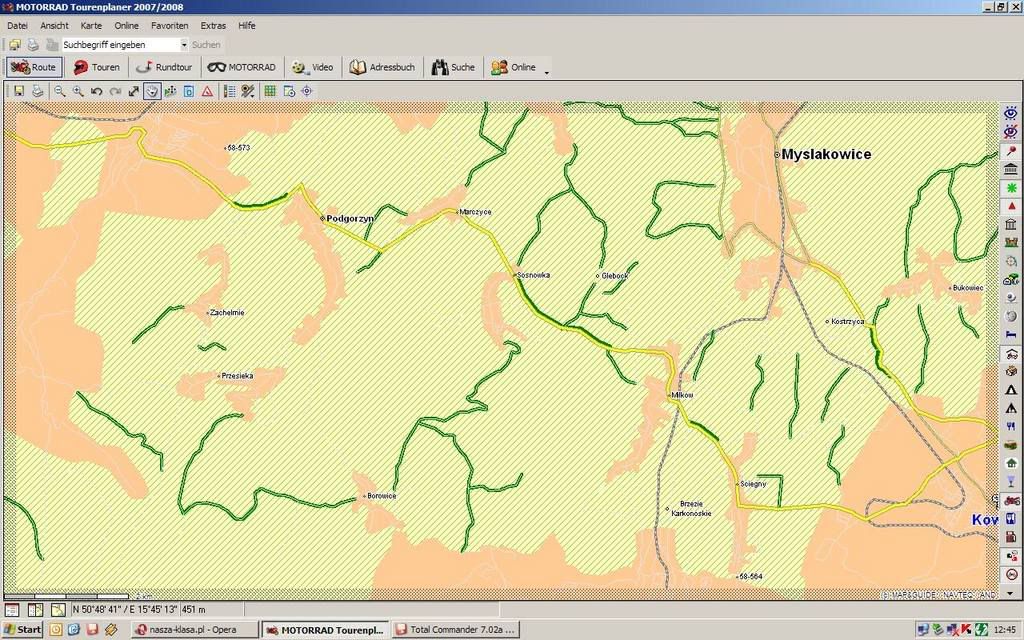Toggle the blue fuel pump POI category

pyautogui.click(x=1011, y=519)
